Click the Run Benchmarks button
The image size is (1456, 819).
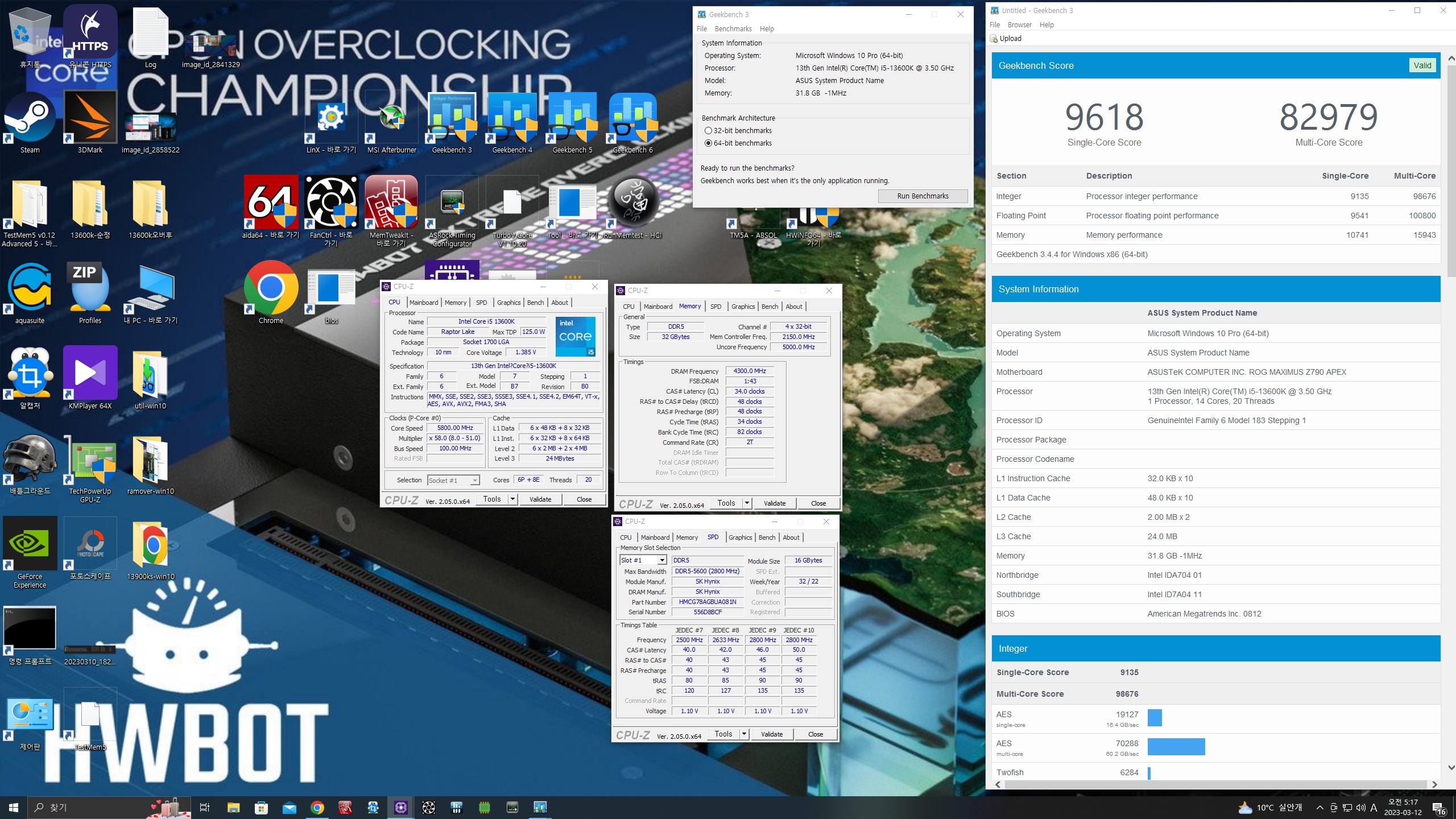click(923, 196)
